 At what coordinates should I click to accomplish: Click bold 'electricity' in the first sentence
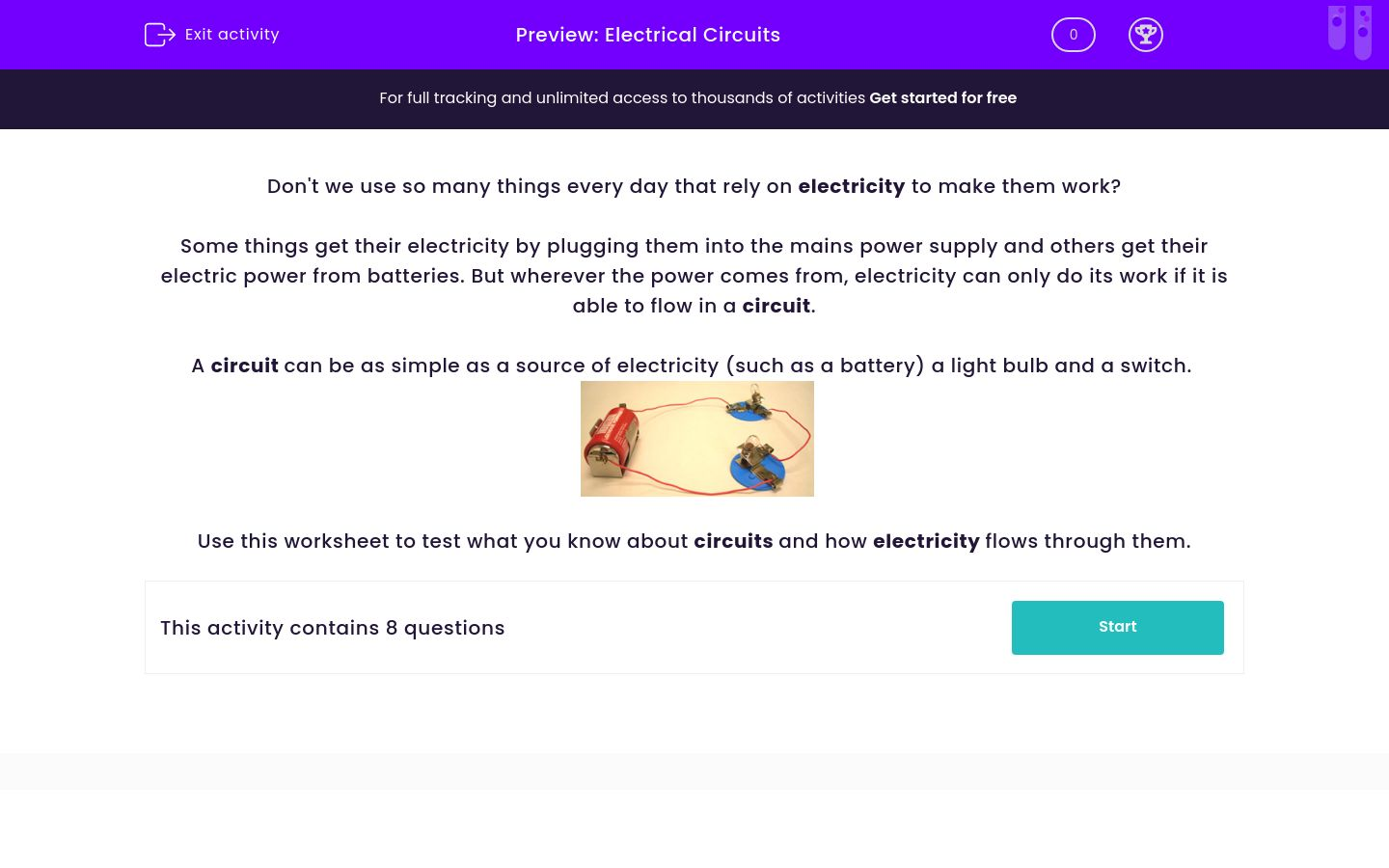[851, 186]
